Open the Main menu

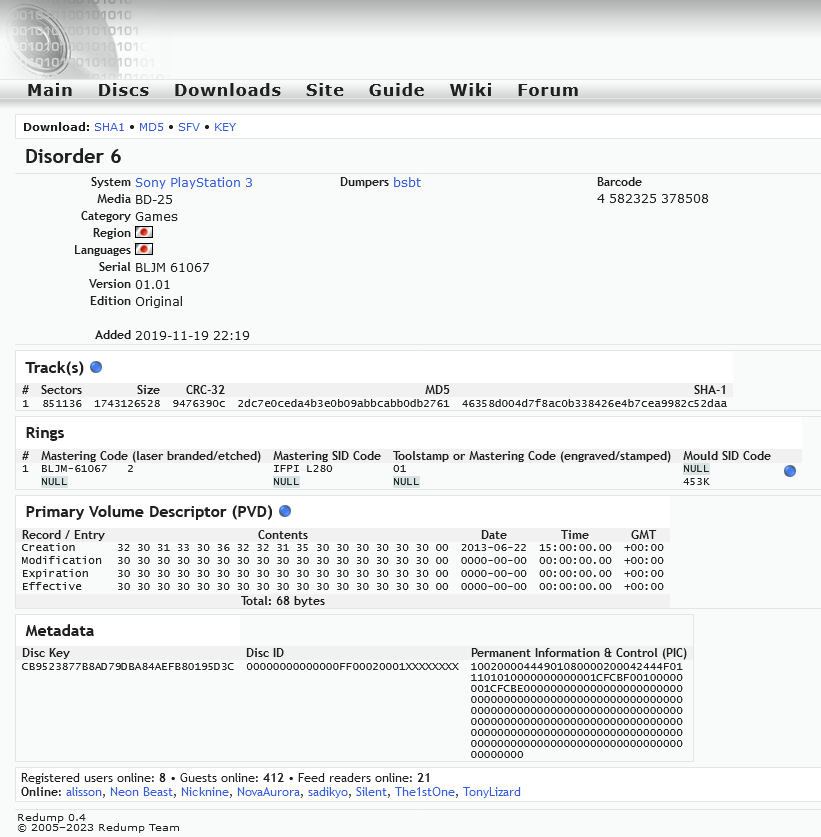[x=50, y=90]
